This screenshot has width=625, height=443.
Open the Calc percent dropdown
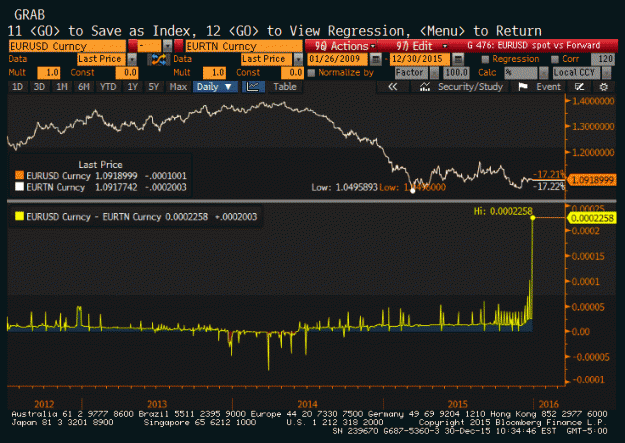point(543,73)
